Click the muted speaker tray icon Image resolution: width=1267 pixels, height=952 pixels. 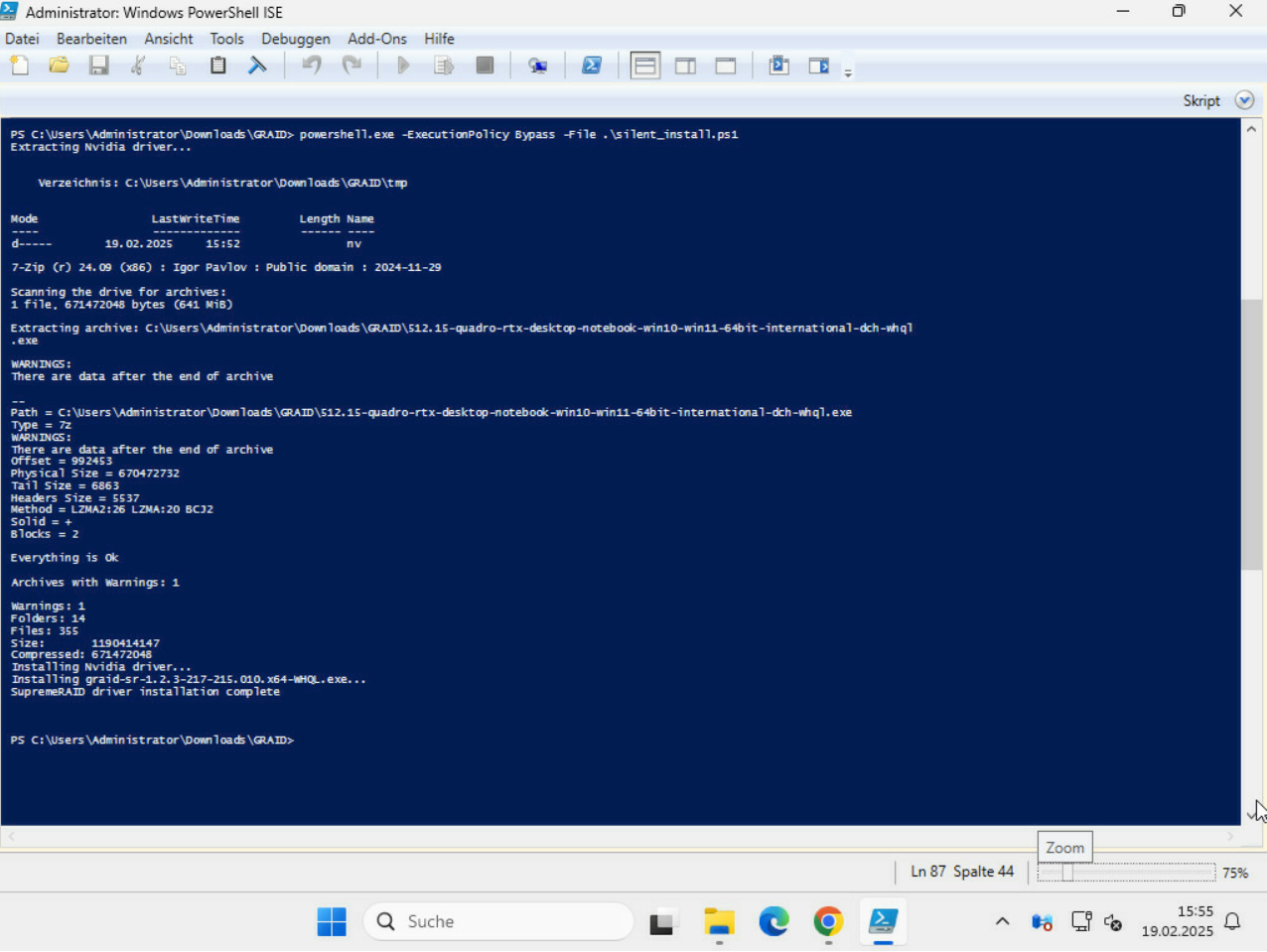tap(1113, 923)
